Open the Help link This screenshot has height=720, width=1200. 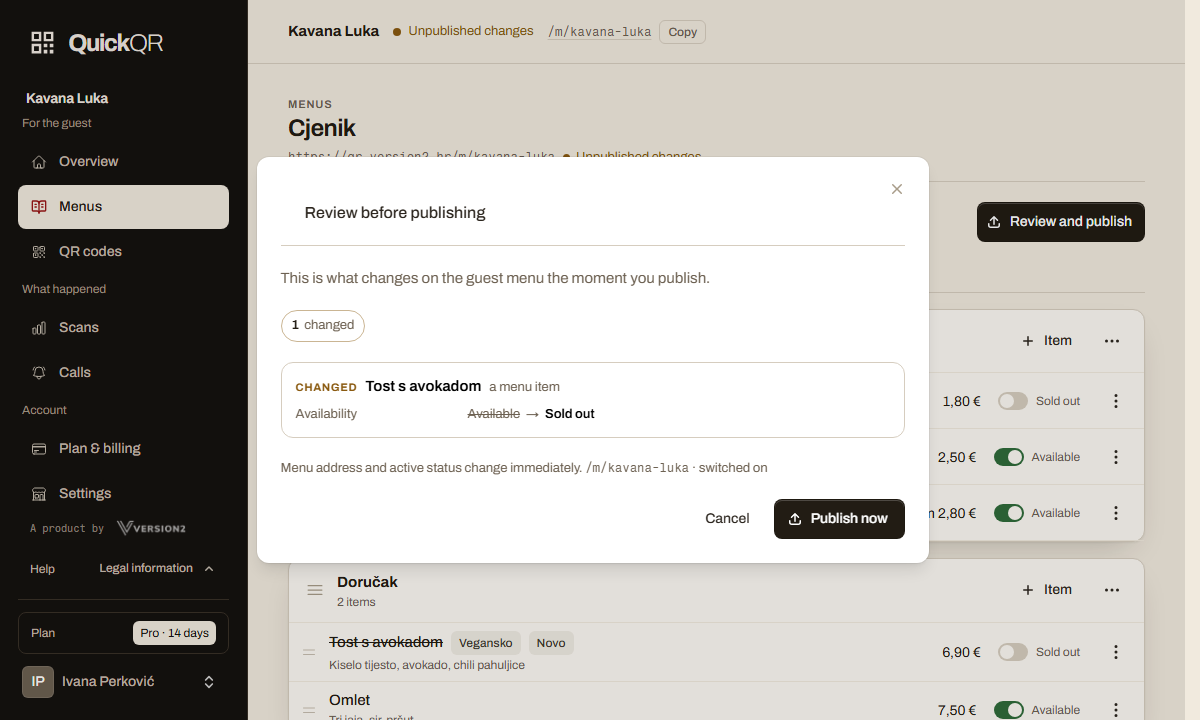pyautogui.click(x=42, y=569)
